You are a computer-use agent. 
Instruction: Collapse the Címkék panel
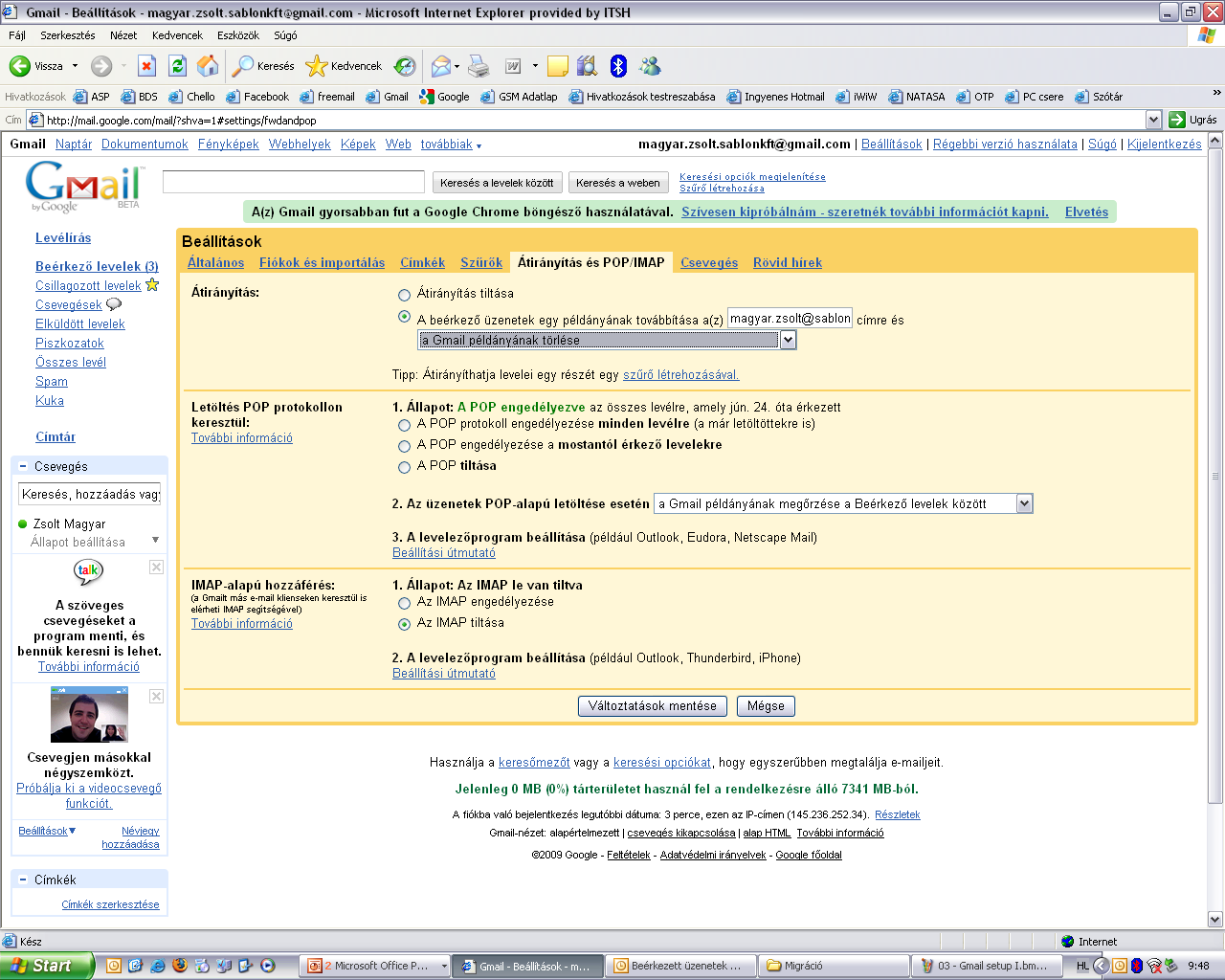tap(23, 880)
